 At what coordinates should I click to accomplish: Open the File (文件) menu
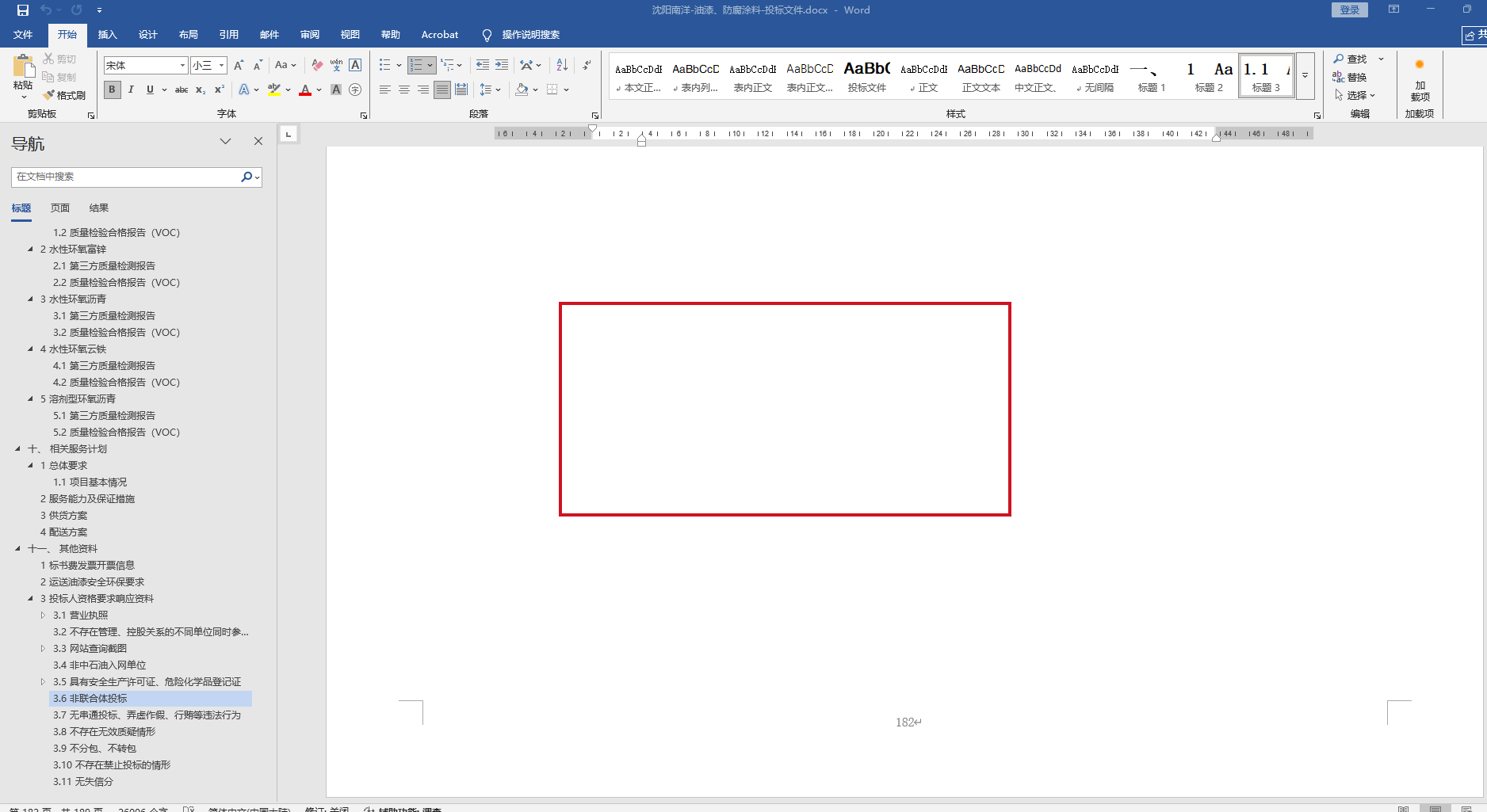pos(23,35)
